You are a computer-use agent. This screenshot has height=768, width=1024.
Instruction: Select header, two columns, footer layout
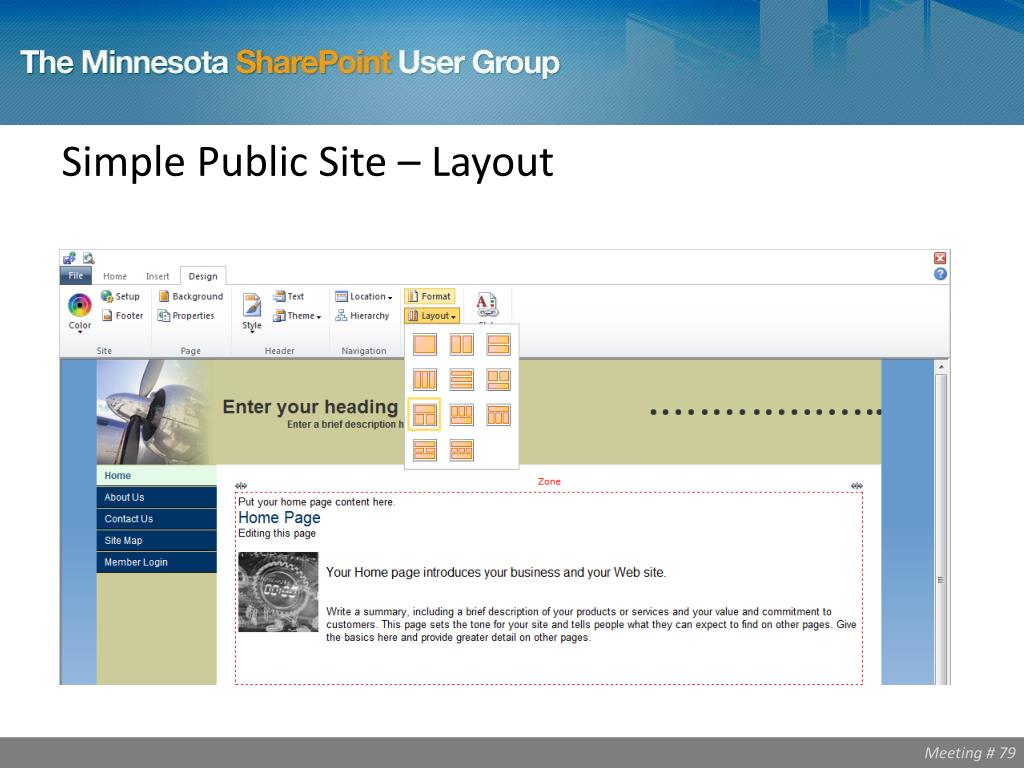coord(425,450)
